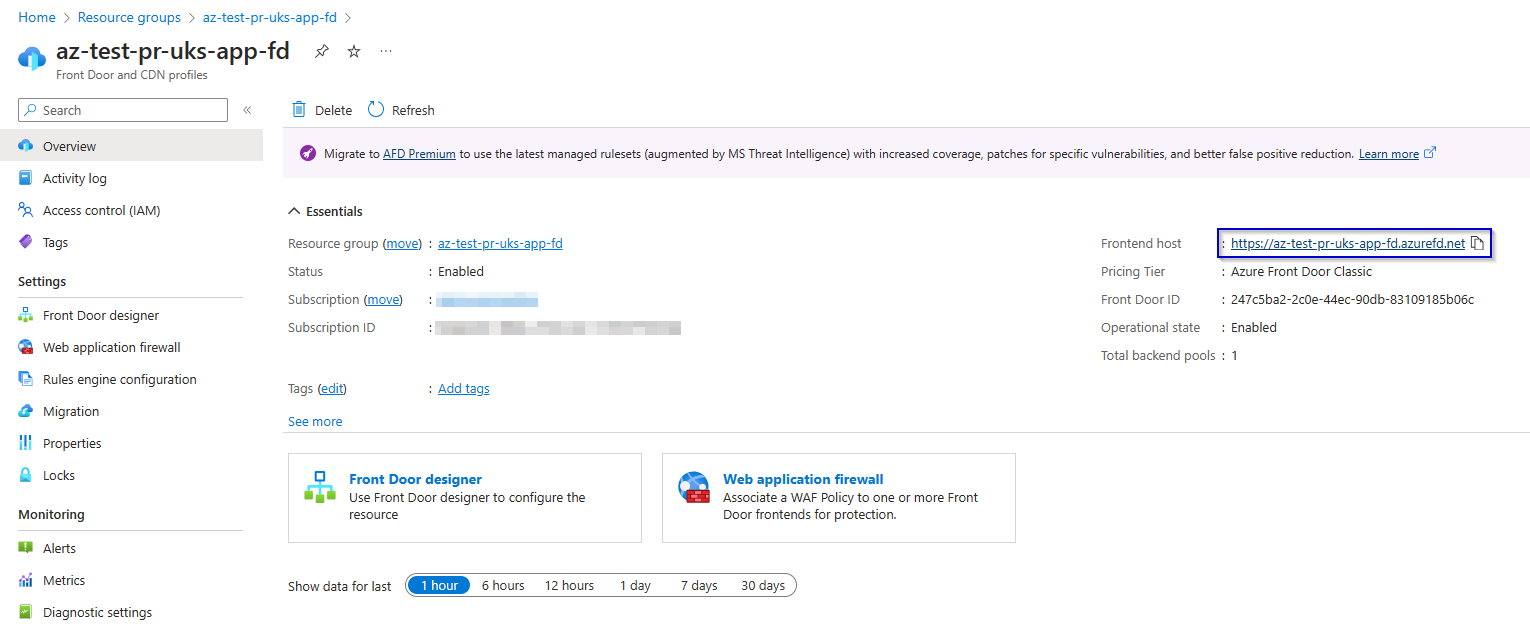Click the az-test-pr-uks-app-fd breadcrumb
This screenshot has width=1530, height=636.
pos(270,17)
